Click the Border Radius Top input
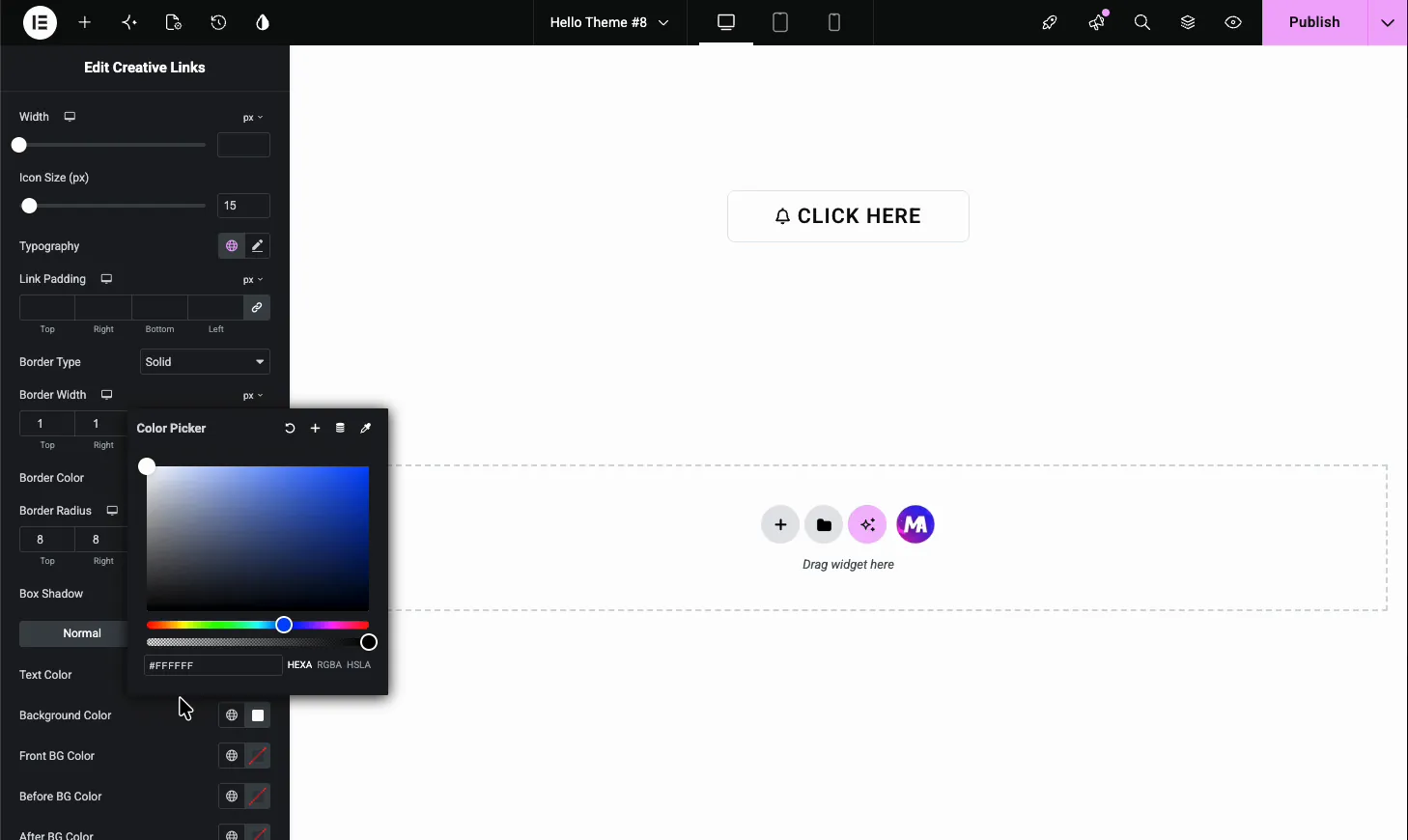Viewport: 1408px width, 840px height. click(x=47, y=540)
